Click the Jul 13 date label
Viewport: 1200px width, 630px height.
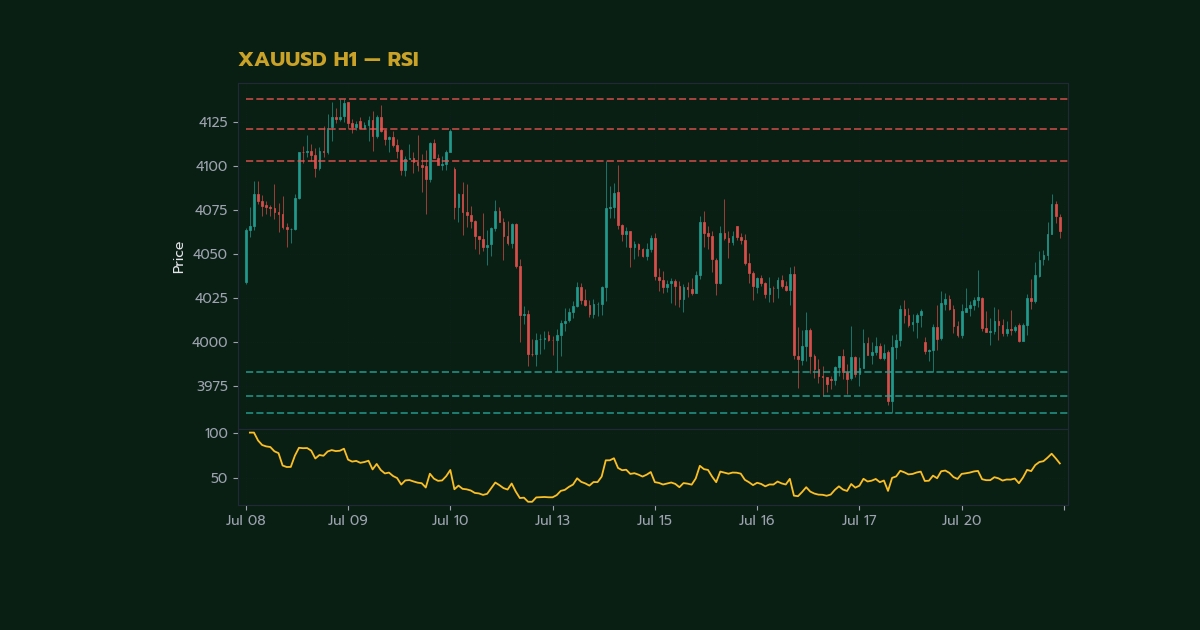(552, 521)
